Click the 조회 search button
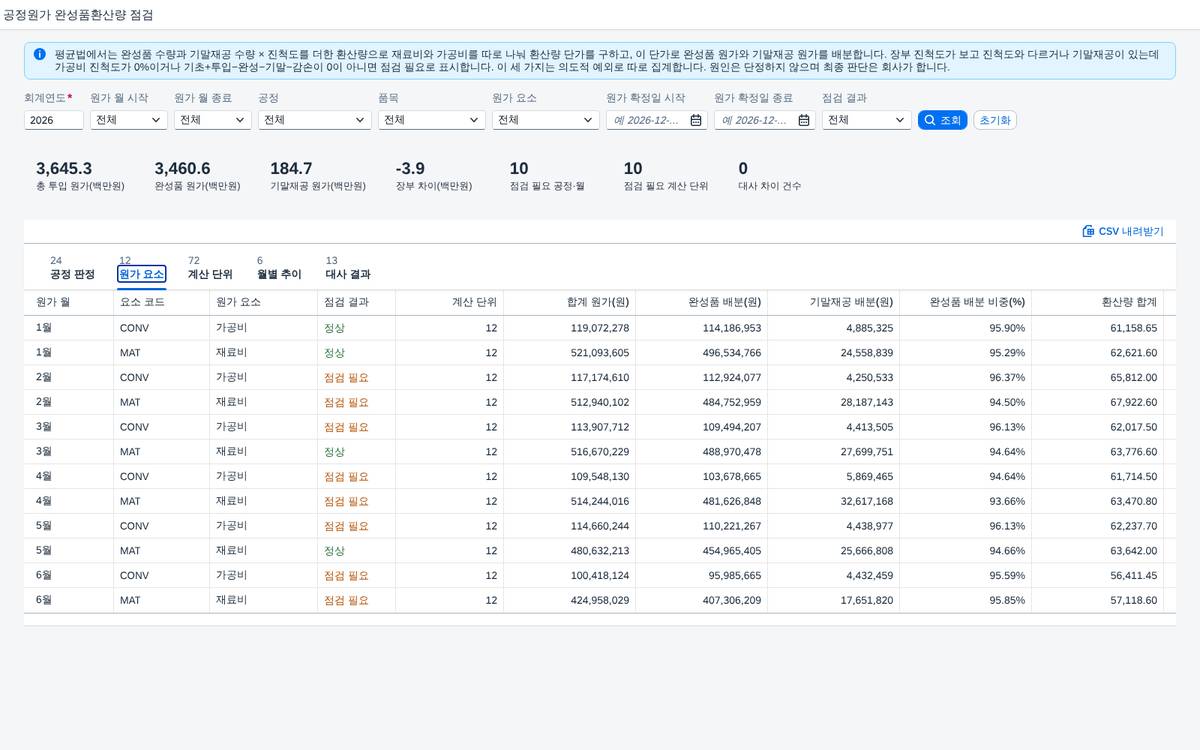The width and height of the screenshot is (1200, 750). click(942, 120)
